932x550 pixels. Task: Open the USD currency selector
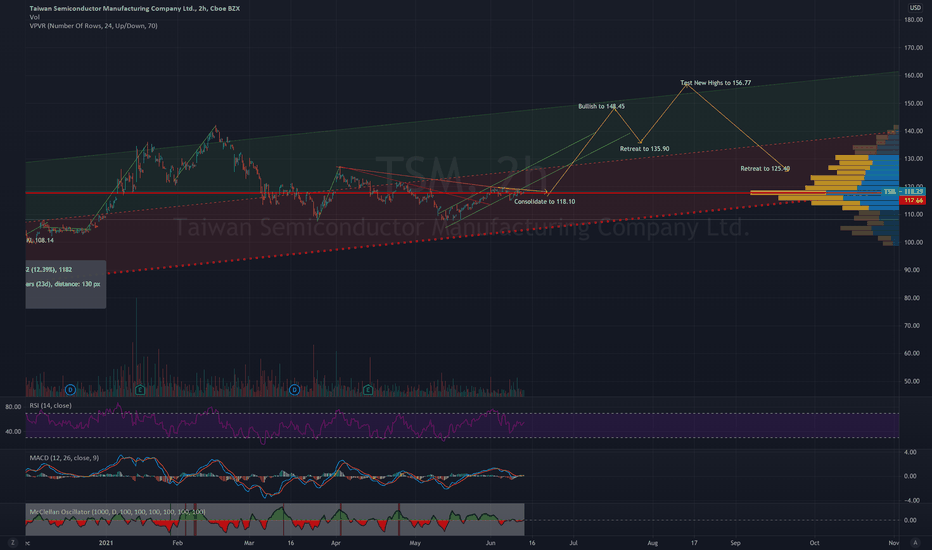tap(914, 8)
